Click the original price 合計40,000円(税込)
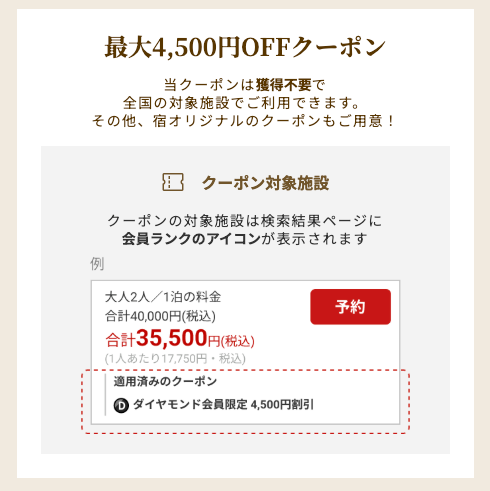490x491 pixels. click(x=160, y=316)
